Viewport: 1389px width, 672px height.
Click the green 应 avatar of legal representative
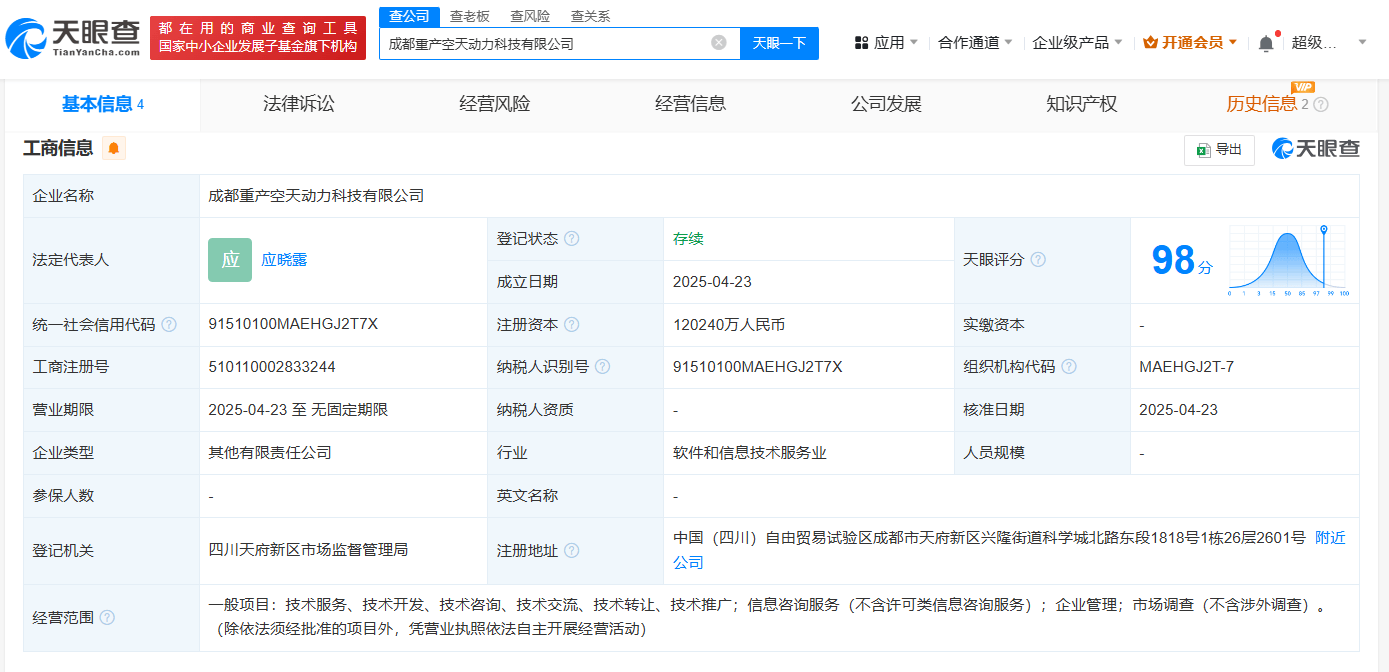(230, 260)
